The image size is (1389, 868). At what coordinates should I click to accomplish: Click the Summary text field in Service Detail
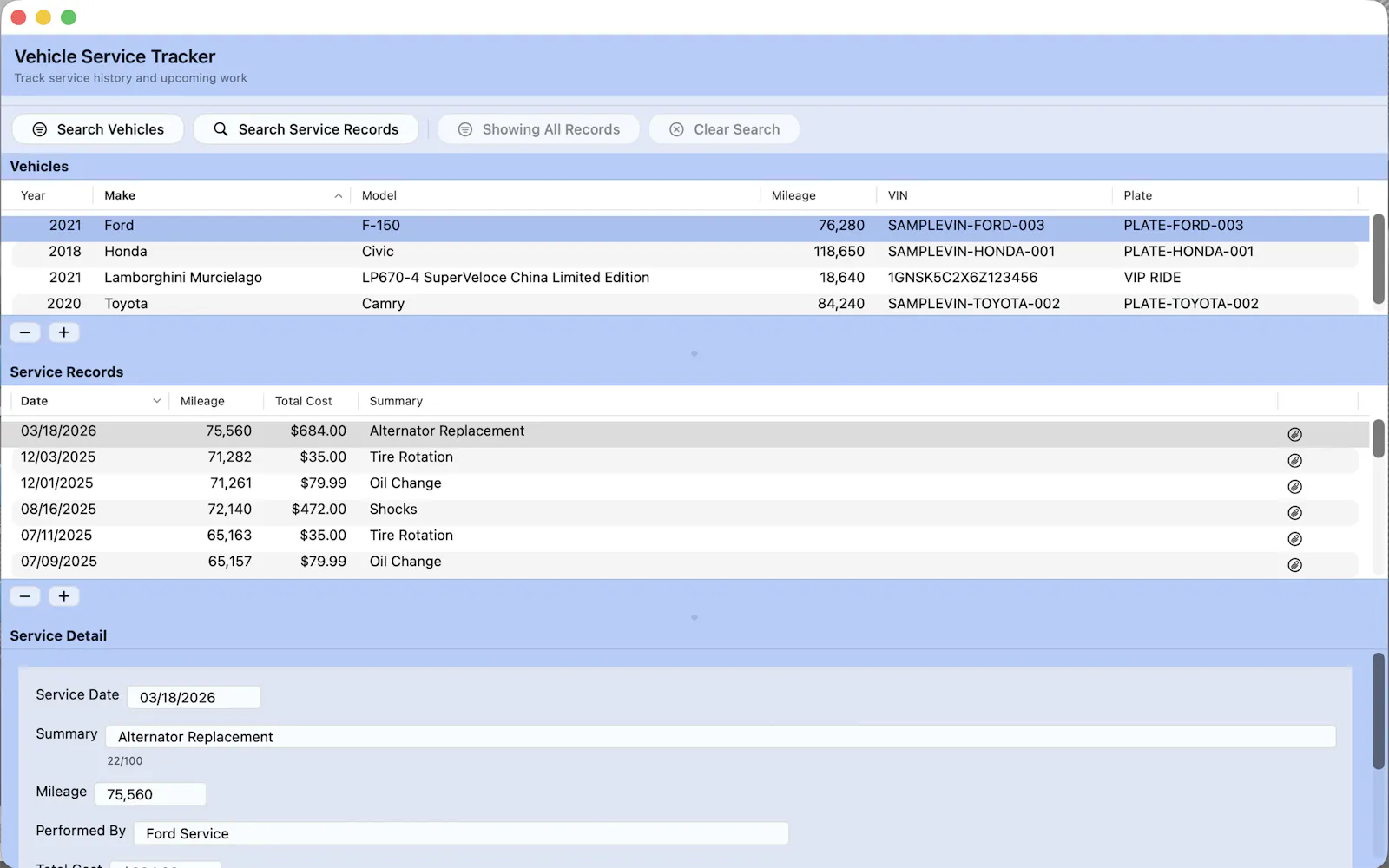(721, 737)
